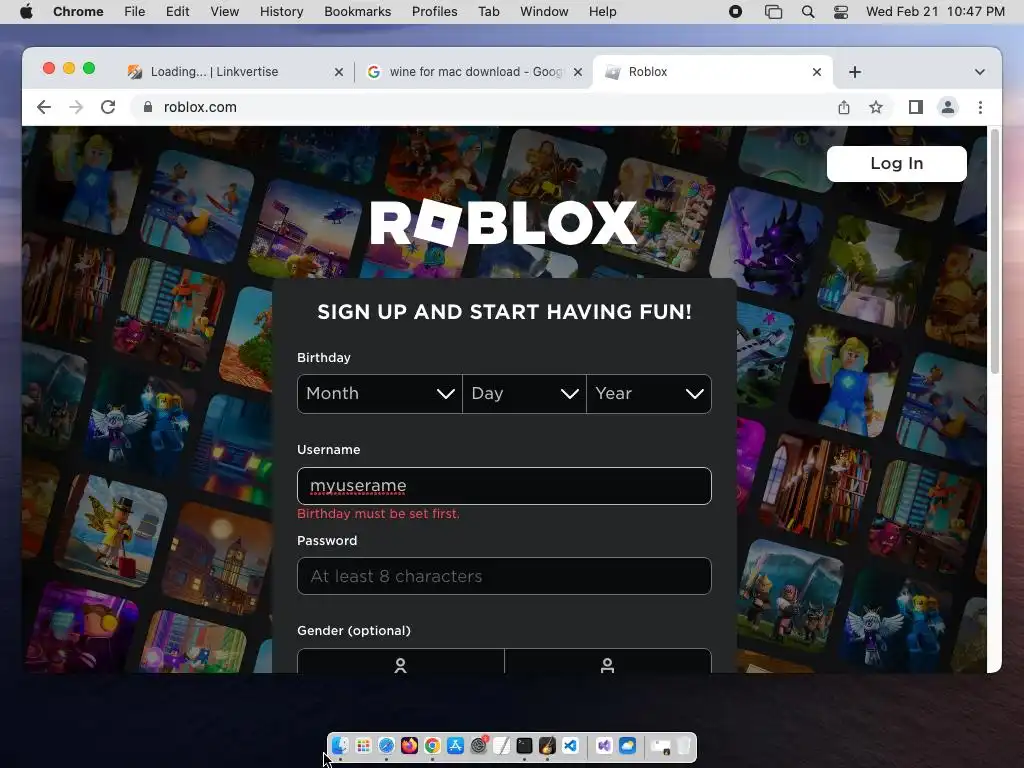Open the Edit menu
The width and height of the screenshot is (1024, 768).
click(x=177, y=12)
